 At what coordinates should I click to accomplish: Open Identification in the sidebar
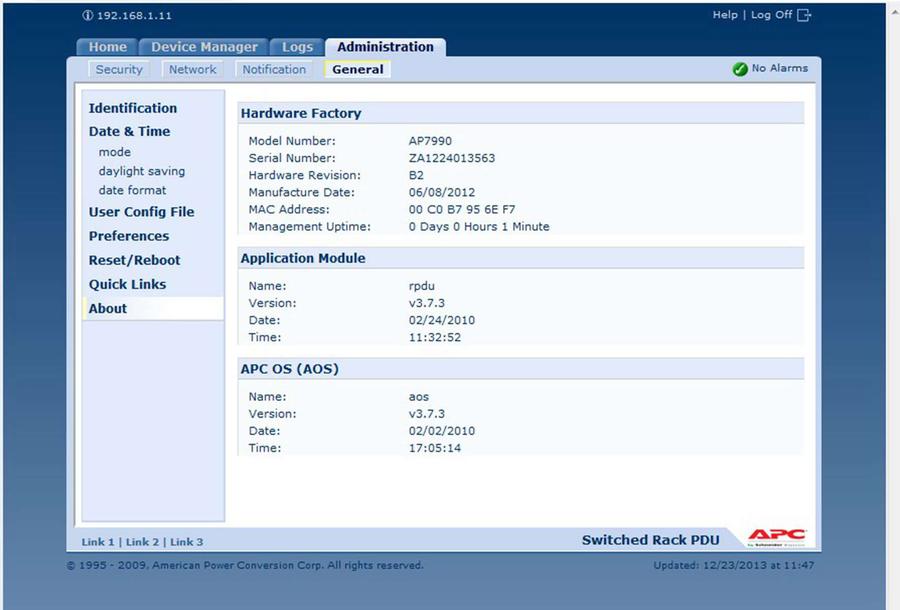133,108
